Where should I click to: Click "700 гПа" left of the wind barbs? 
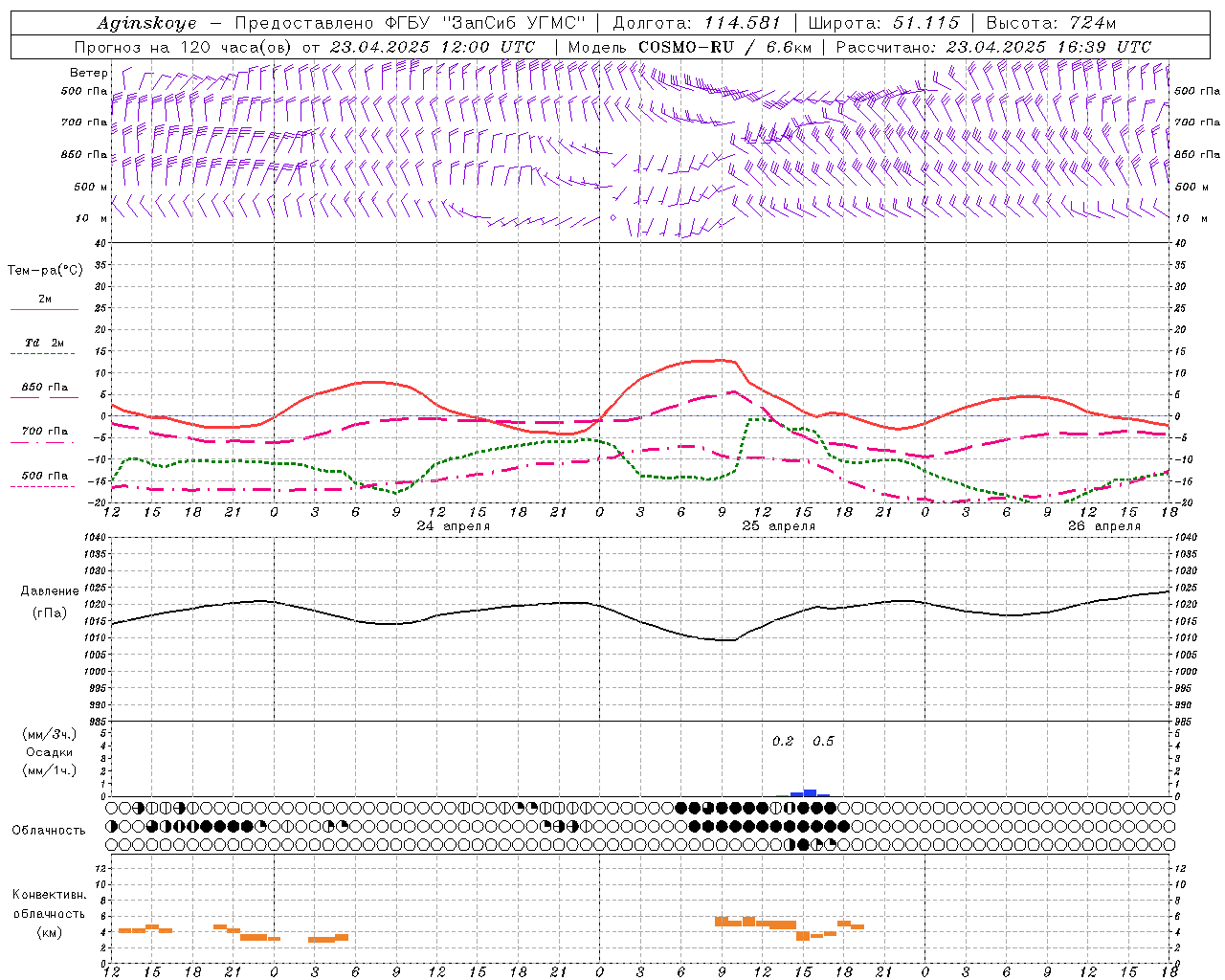[84, 122]
